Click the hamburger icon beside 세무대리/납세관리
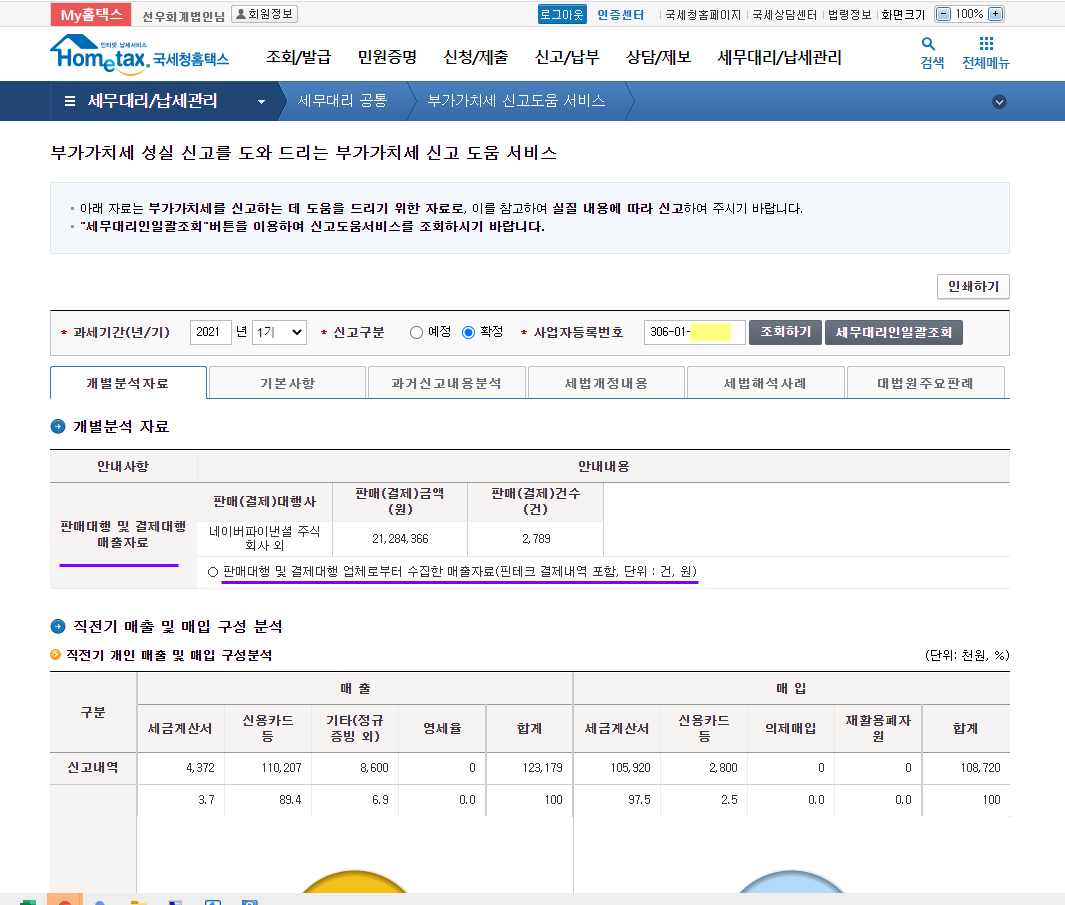Image resolution: width=1065 pixels, height=905 pixels. [x=70, y=101]
